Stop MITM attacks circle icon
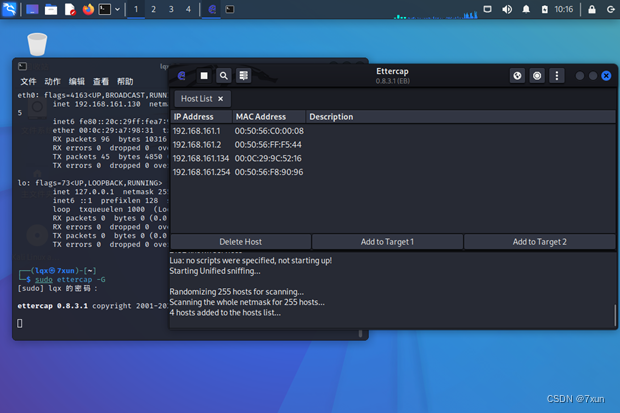The width and height of the screenshot is (620, 413). click(537, 76)
